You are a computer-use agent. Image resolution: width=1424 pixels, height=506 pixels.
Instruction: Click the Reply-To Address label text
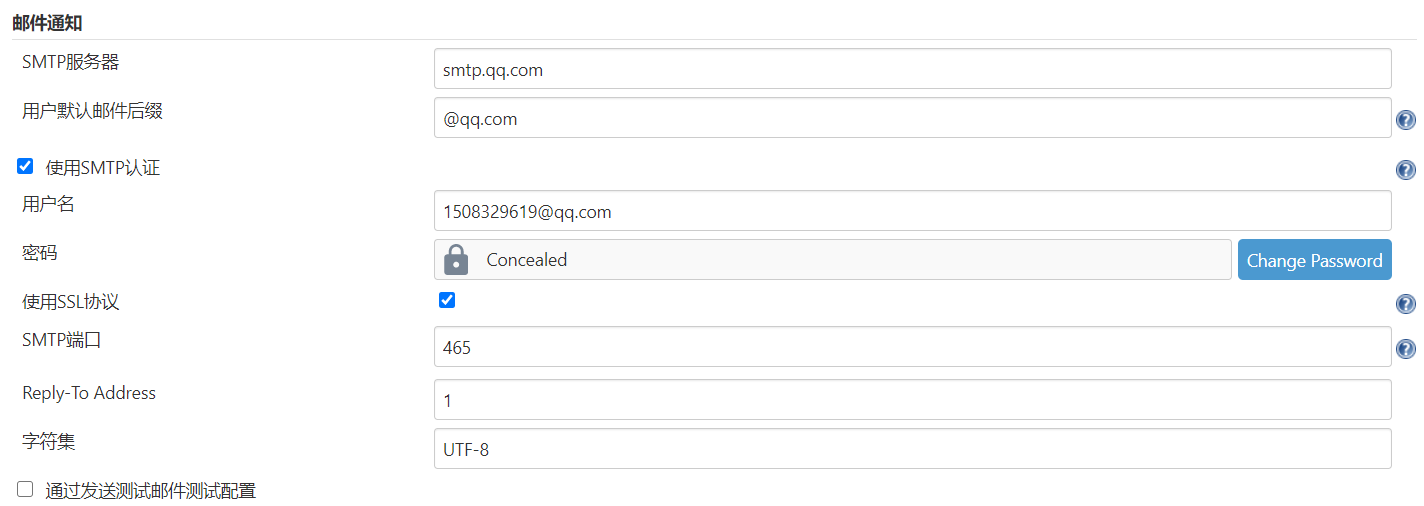pos(89,393)
